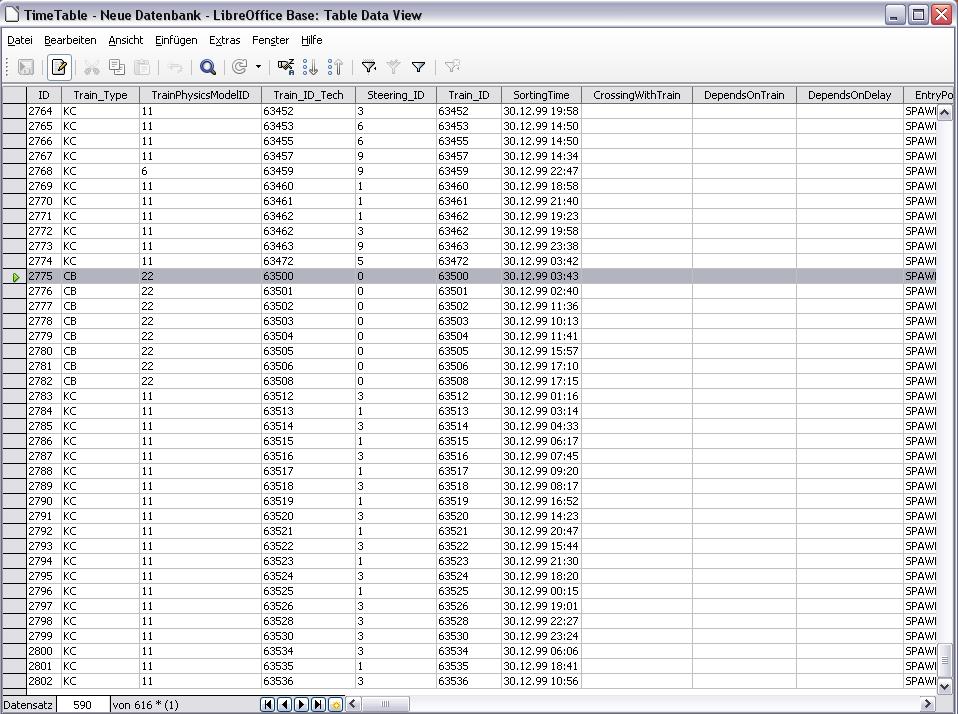958x714 pixels.
Task: Click ID cell 2790
Action: (44, 501)
